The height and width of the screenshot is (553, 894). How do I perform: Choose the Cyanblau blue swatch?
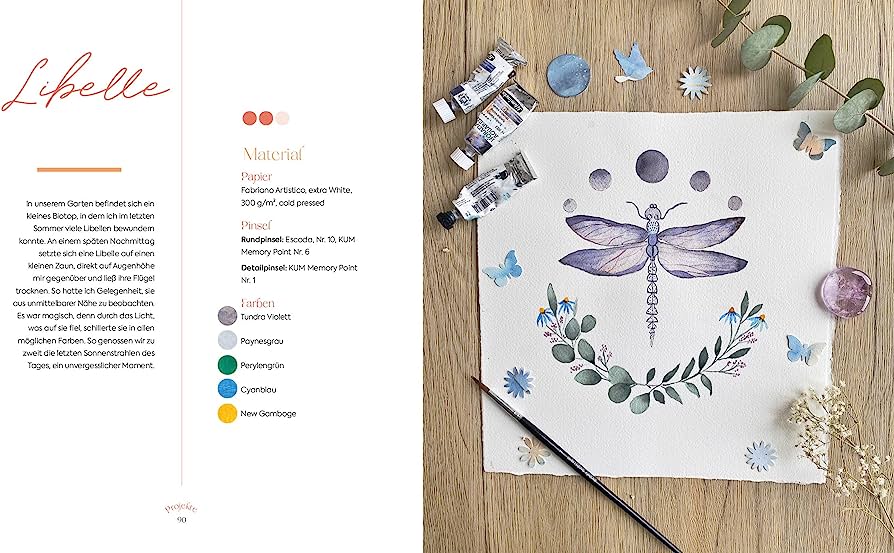[x=227, y=389]
